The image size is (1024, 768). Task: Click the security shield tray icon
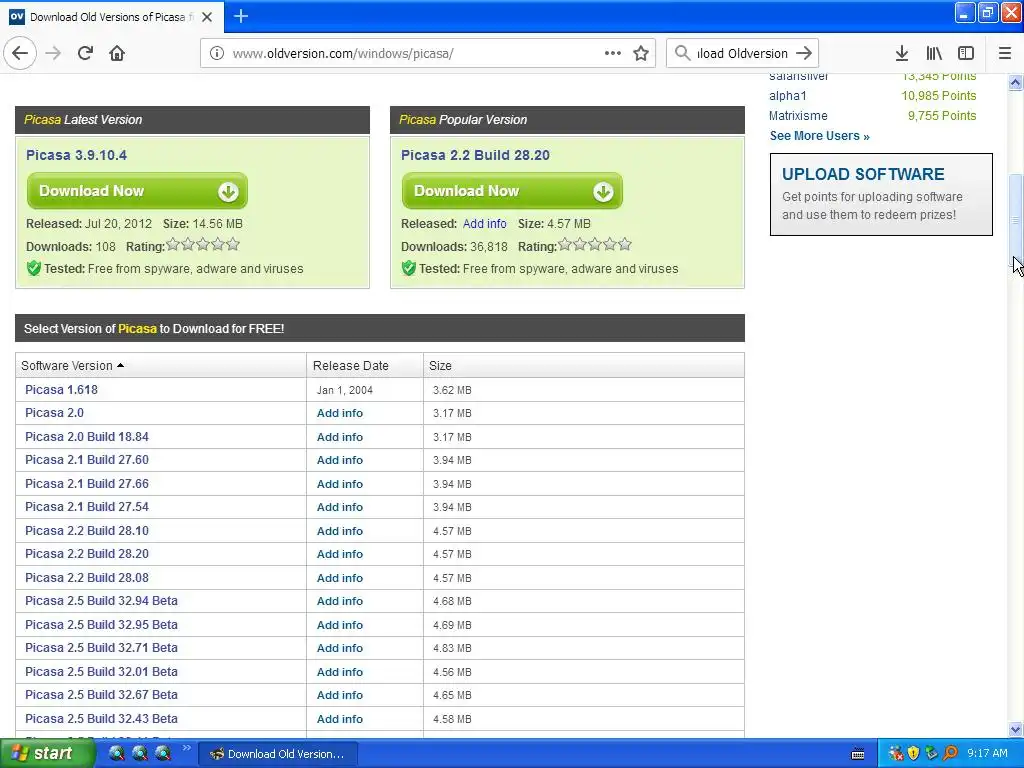[913, 754]
